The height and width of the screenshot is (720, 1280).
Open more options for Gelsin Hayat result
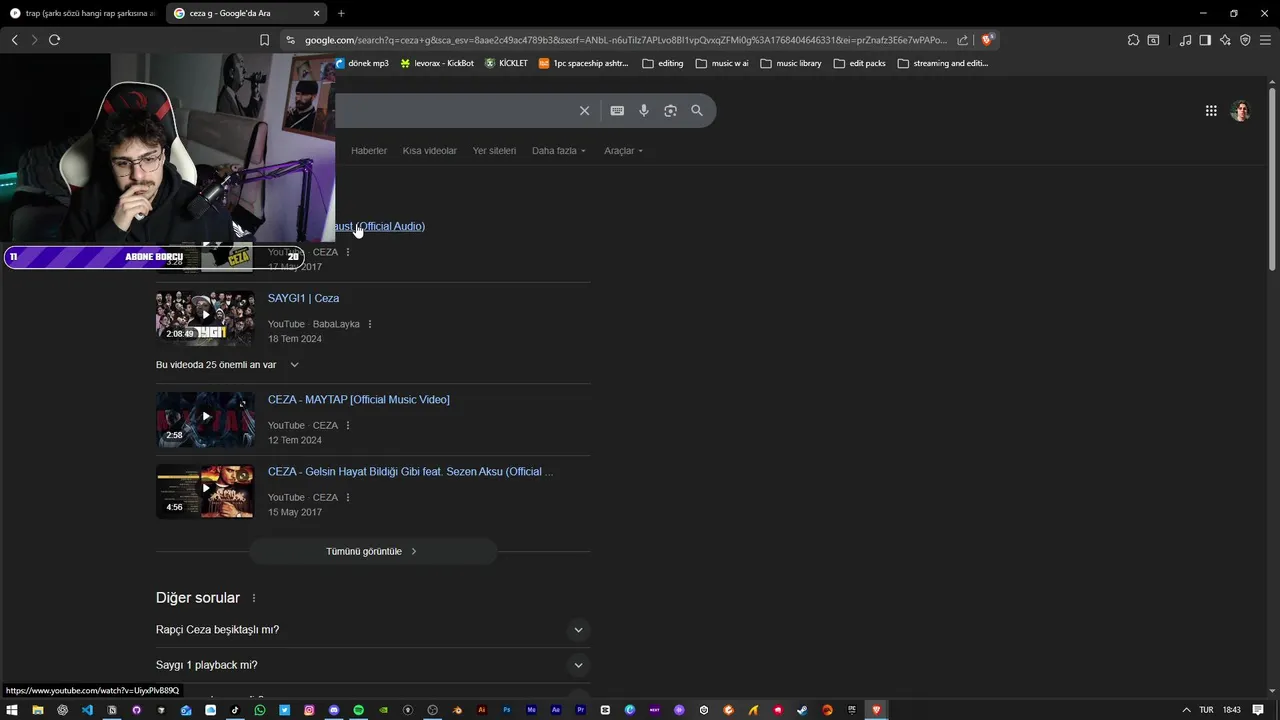pyautogui.click(x=348, y=497)
